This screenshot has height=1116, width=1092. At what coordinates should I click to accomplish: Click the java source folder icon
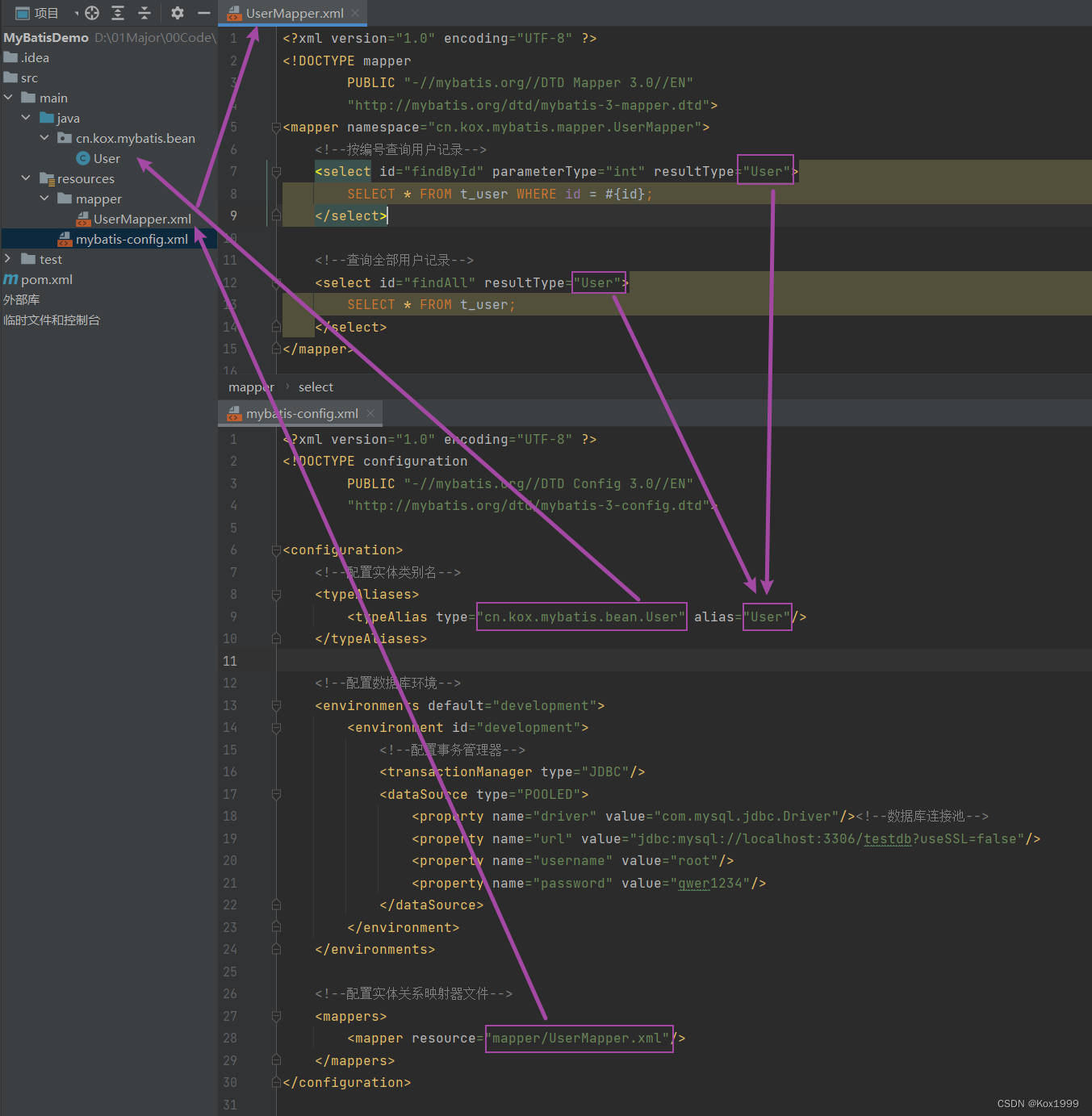[x=47, y=118]
